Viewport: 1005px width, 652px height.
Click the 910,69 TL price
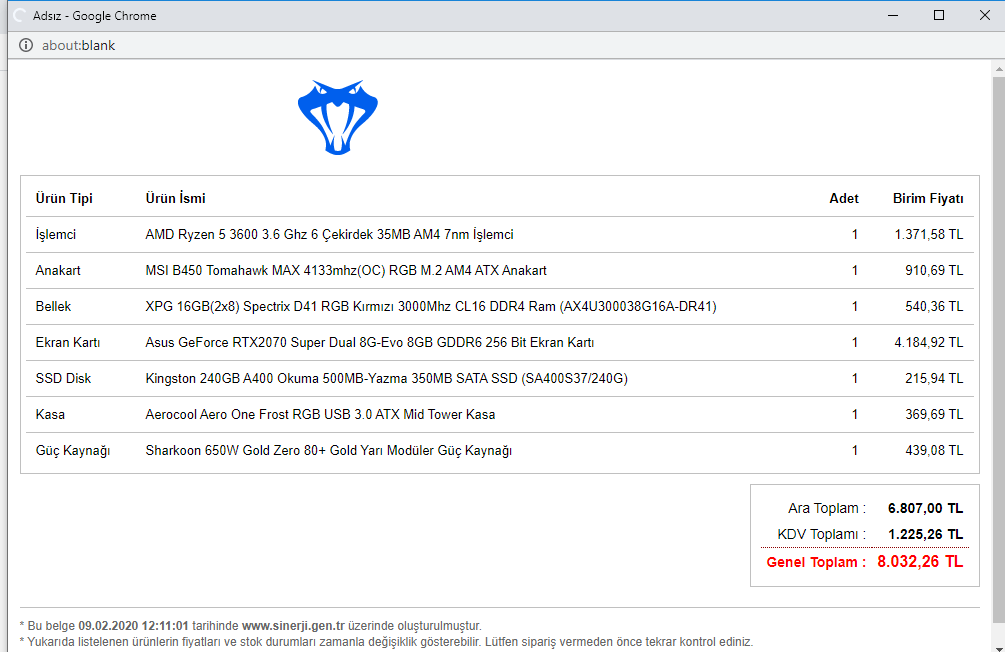(x=934, y=271)
